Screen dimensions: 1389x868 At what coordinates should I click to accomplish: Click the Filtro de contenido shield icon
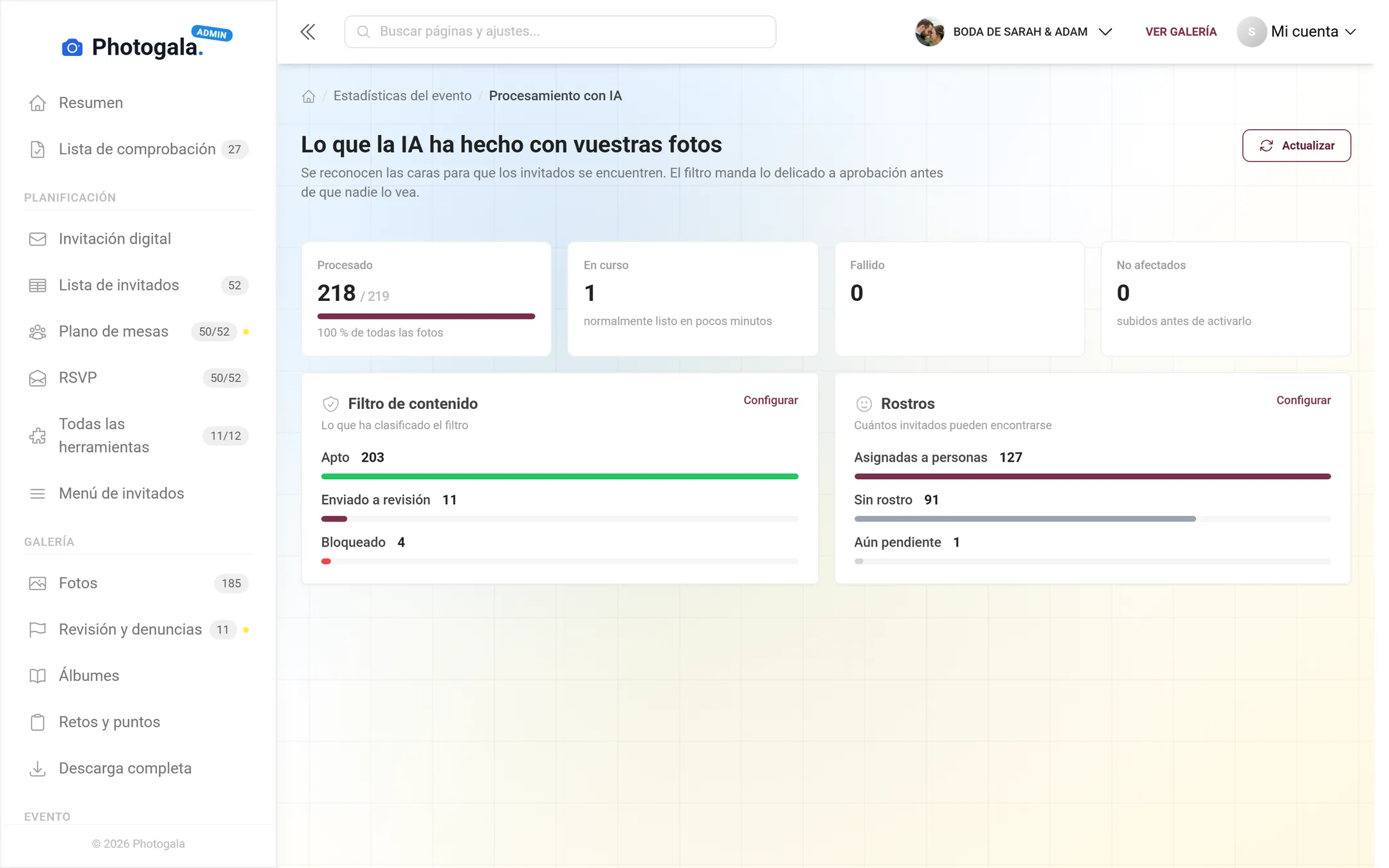click(x=331, y=404)
